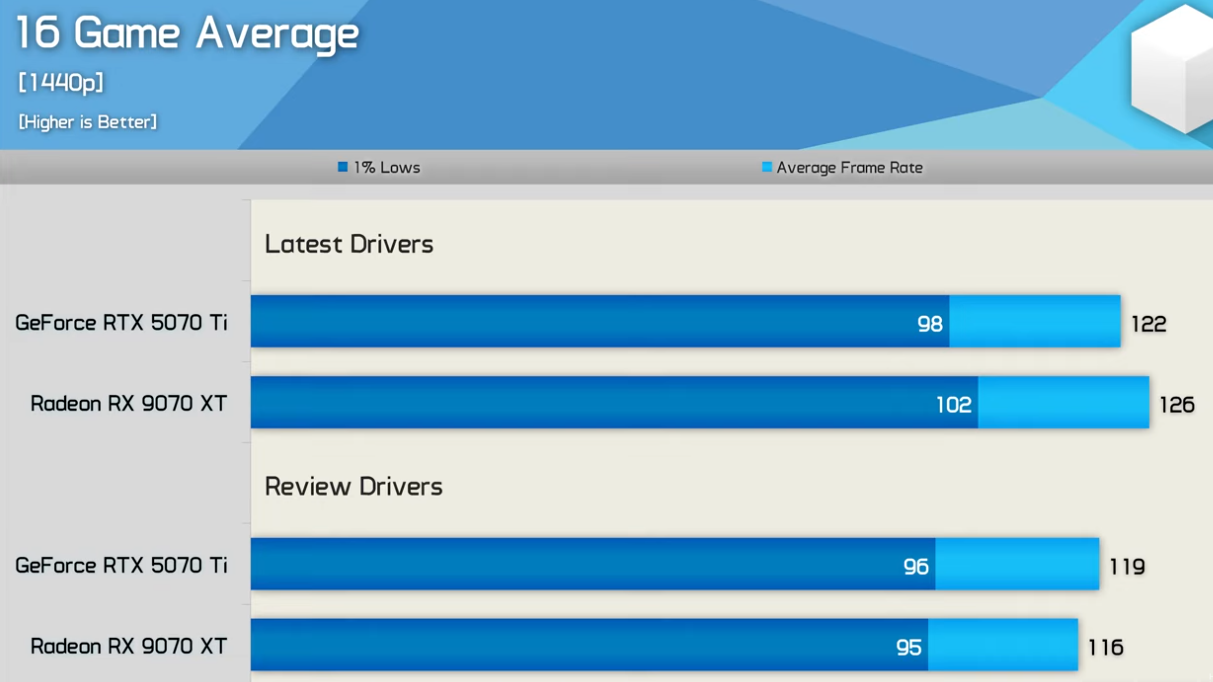Screen dimensions: 1213x682
Task: Click the 96 value in the bar
Action: point(916,566)
